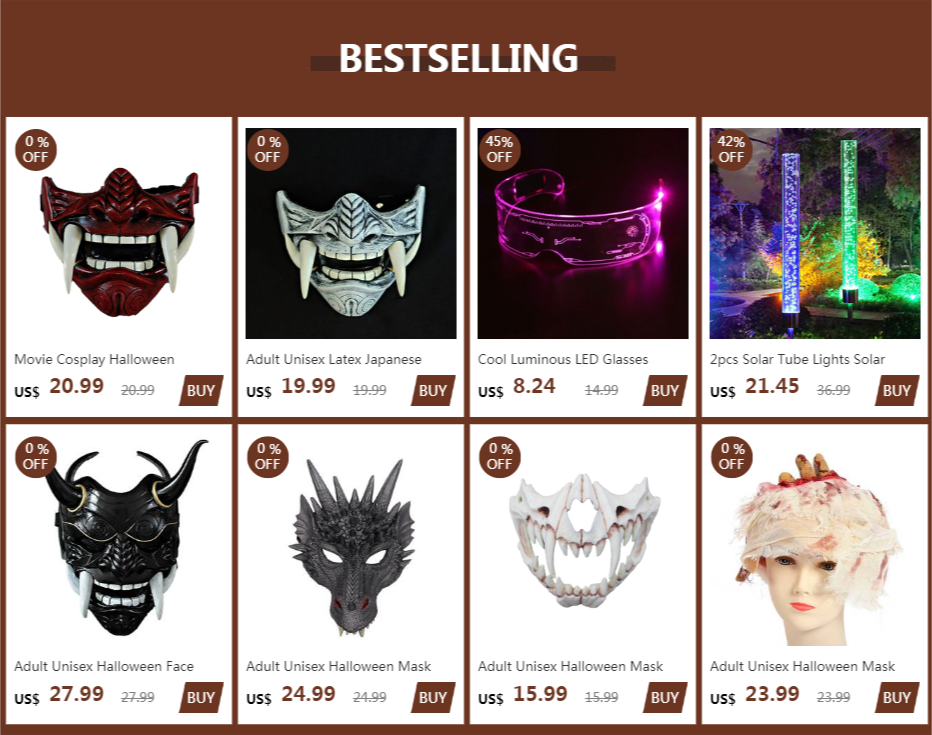The height and width of the screenshot is (735, 932).
Task: Open the silver Japanese latex mask image
Action: click(x=351, y=234)
